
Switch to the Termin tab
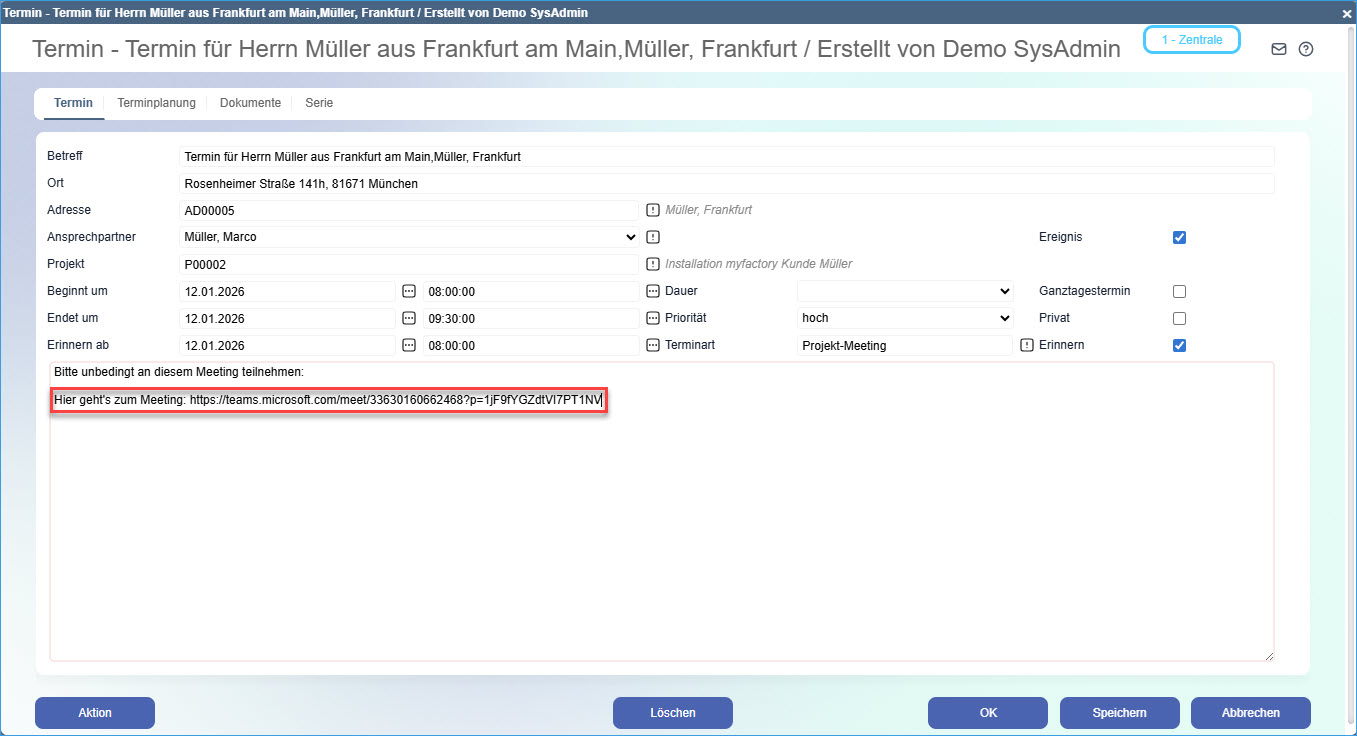73,103
